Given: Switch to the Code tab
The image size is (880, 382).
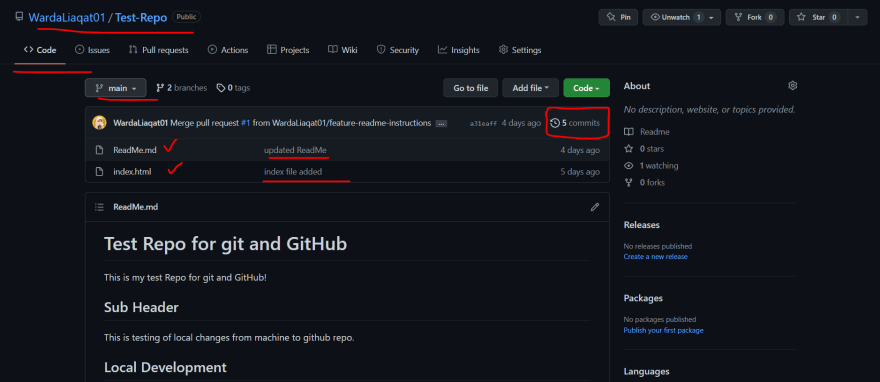Looking at the screenshot, I should (x=40, y=50).
